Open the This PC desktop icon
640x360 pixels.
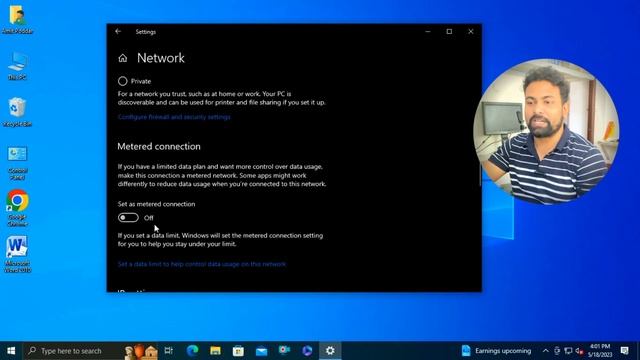coord(17,66)
